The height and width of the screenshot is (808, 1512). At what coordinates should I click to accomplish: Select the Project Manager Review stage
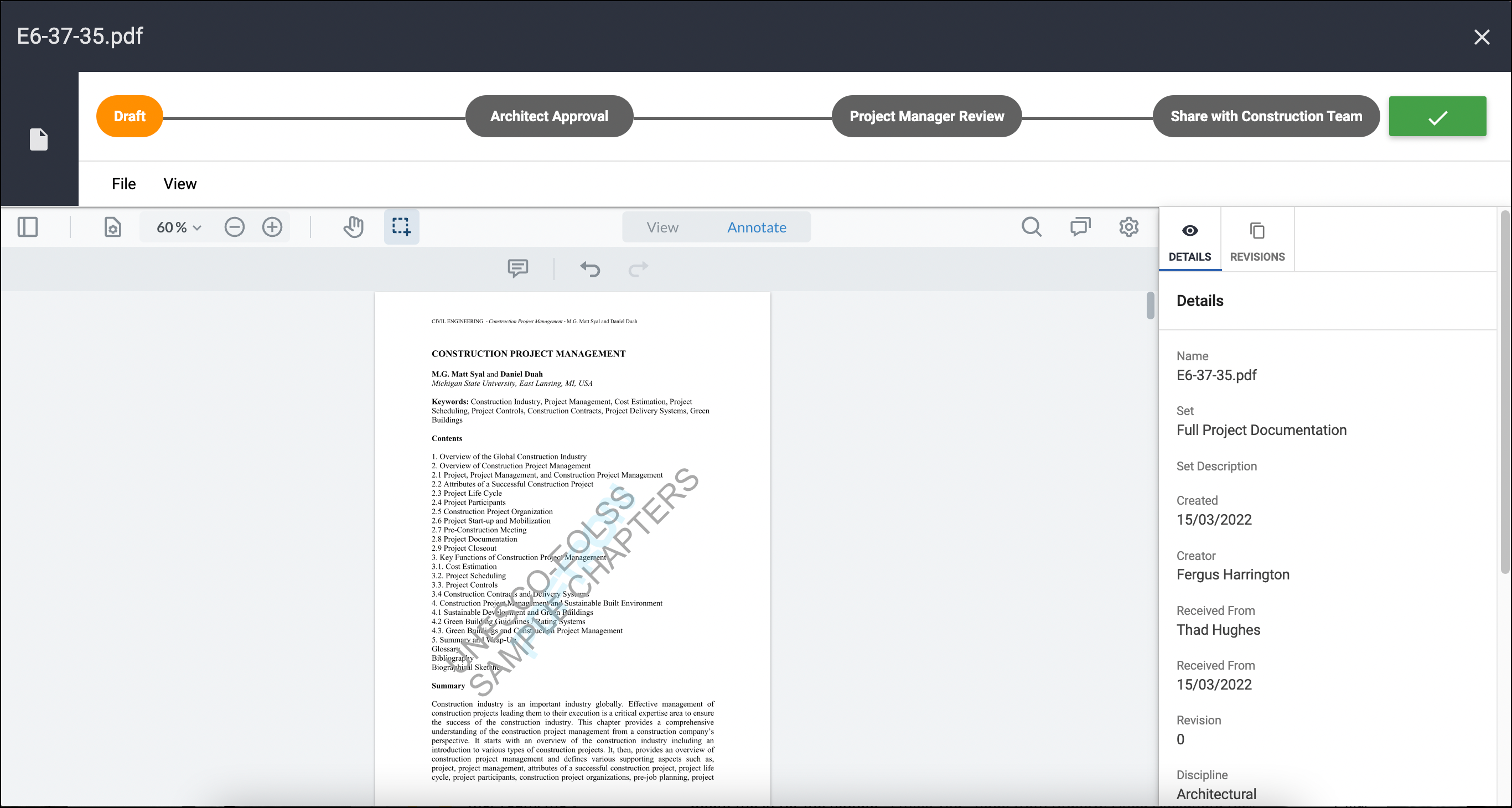click(927, 116)
